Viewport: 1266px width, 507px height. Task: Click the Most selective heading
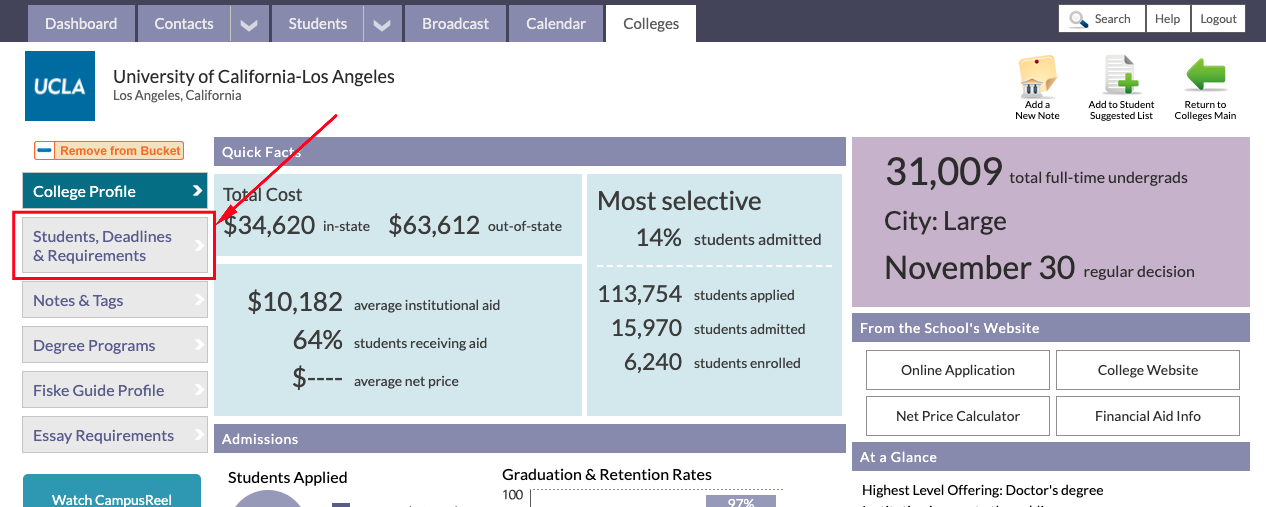(x=679, y=201)
